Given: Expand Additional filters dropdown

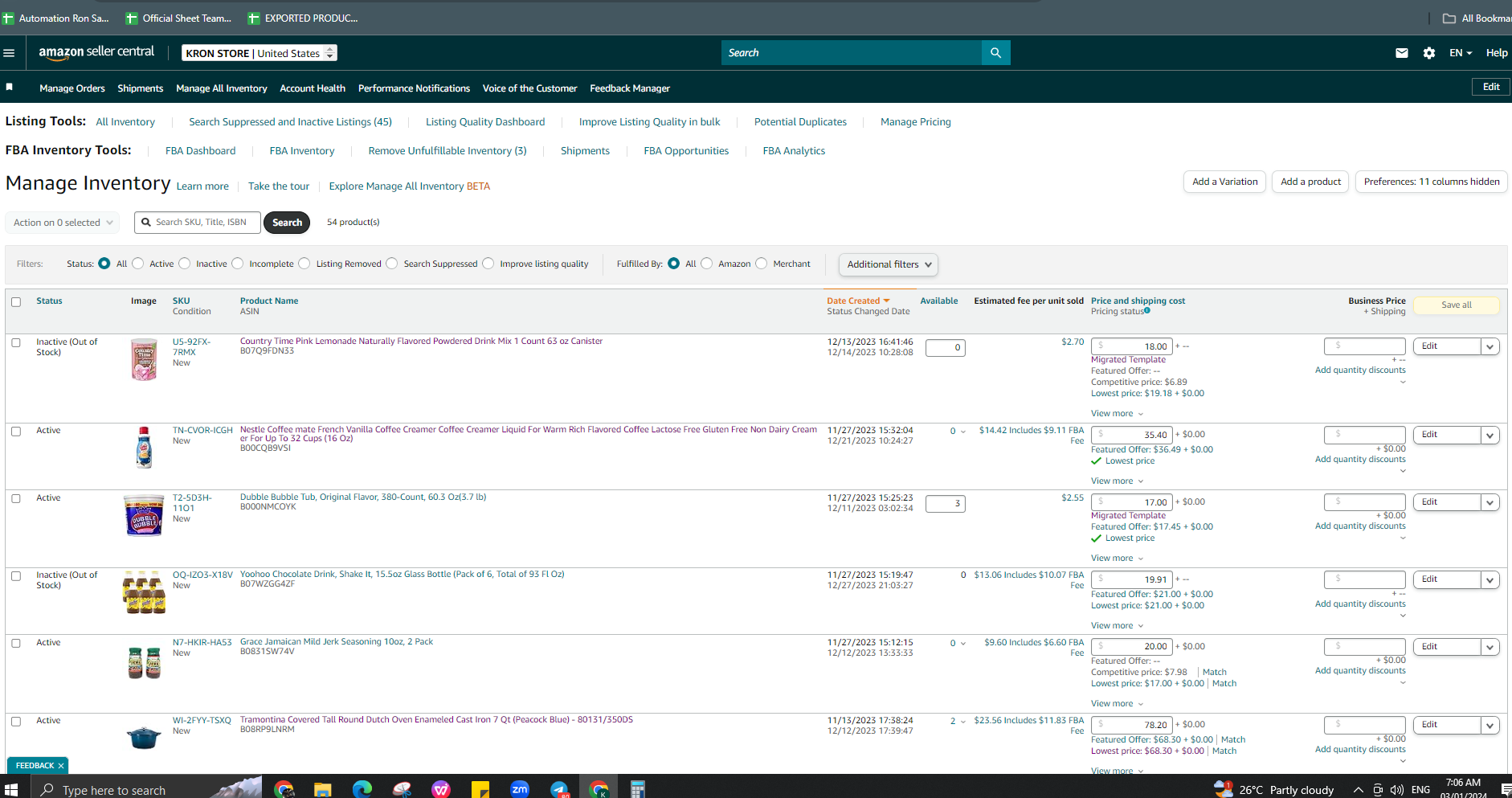Looking at the screenshot, I should [889, 264].
